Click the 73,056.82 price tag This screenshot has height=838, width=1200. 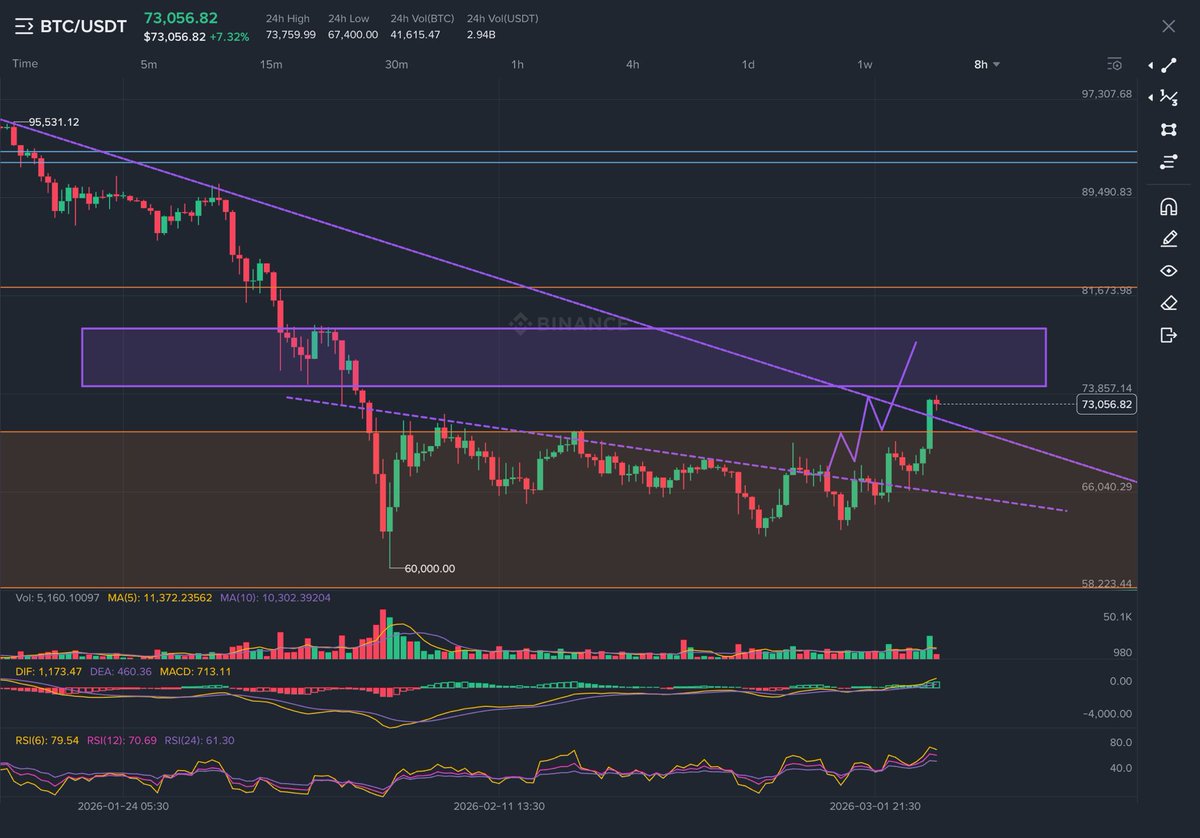pos(1106,404)
